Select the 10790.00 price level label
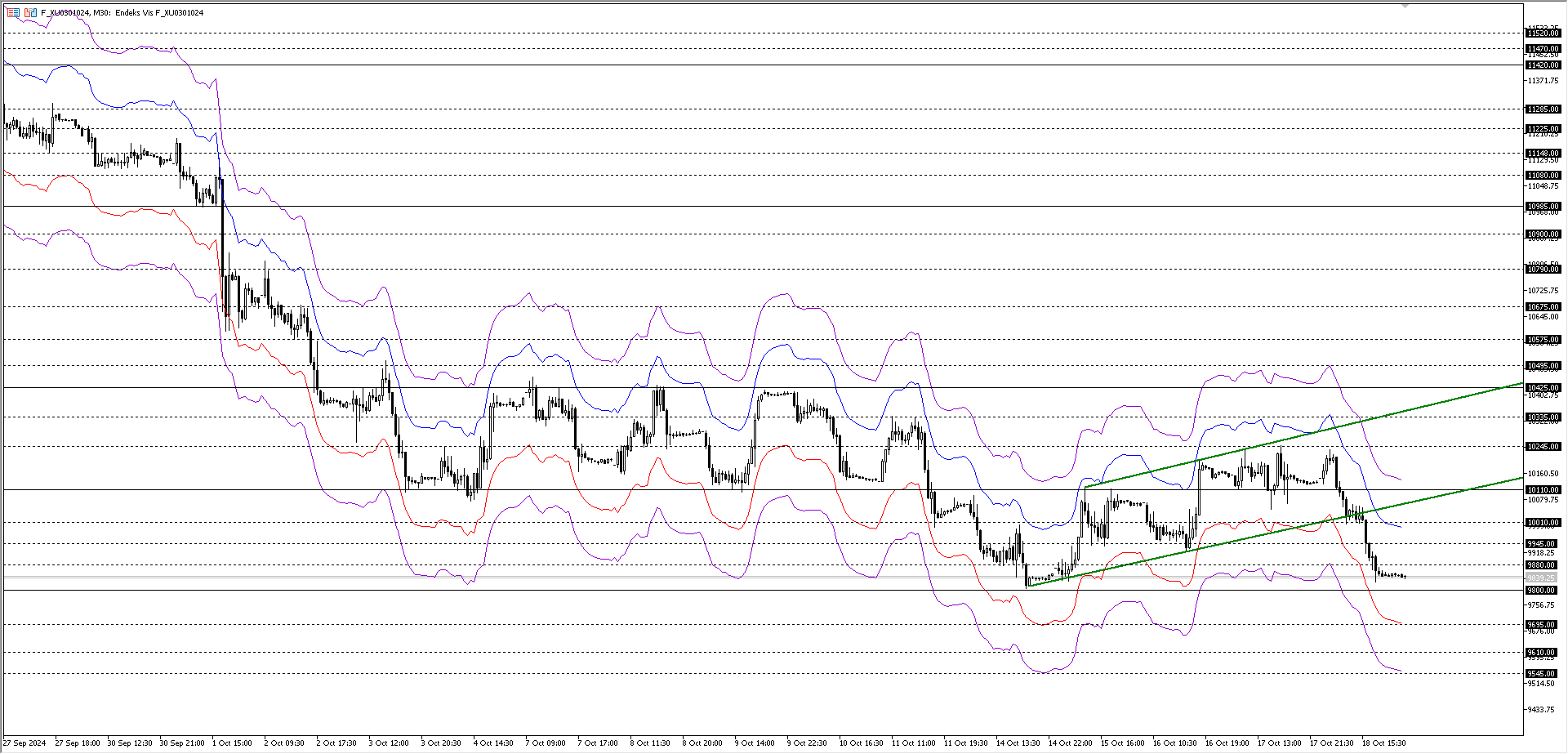 pyautogui.click(x=1543, y=269)
